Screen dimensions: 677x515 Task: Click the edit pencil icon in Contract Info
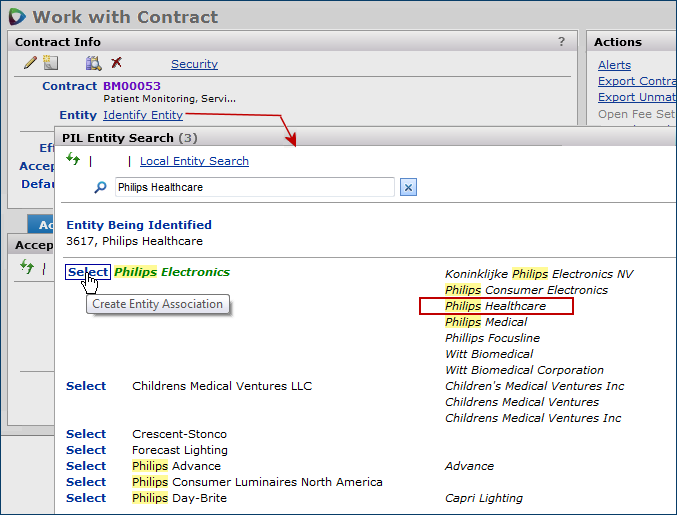coord(30,63)
